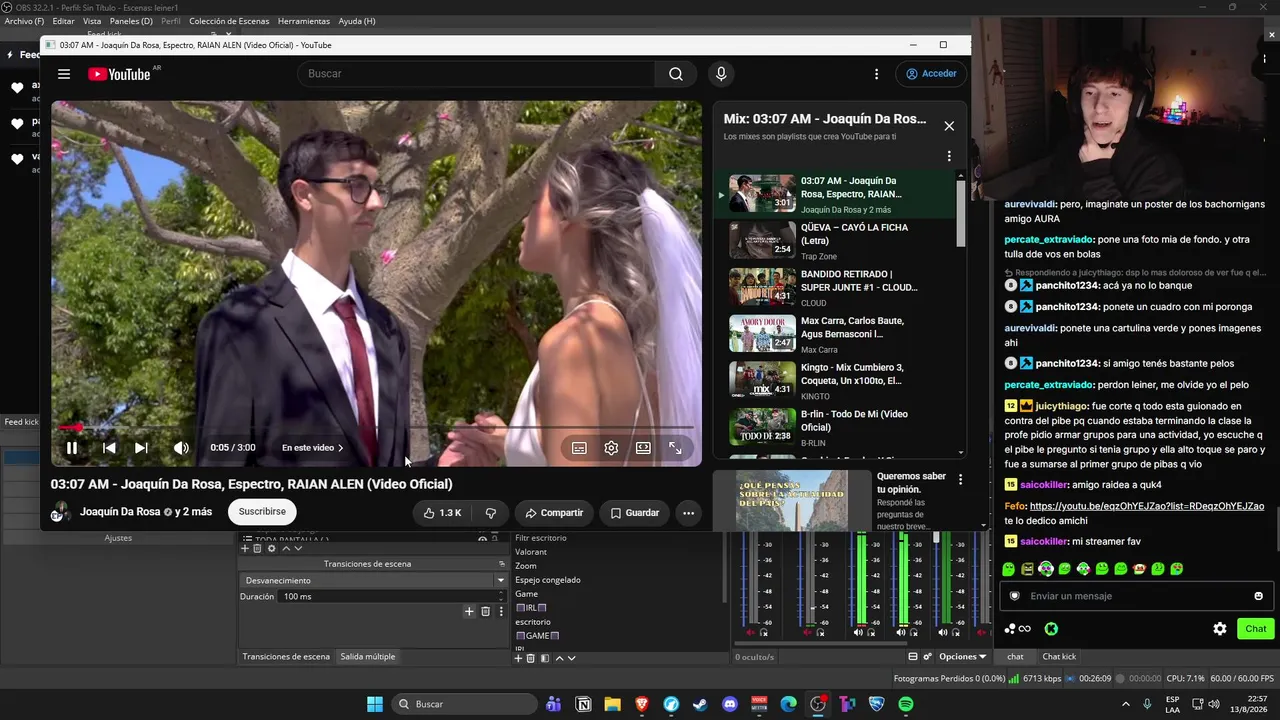
Task: Click the Acceder sign-in button
Action: point(931,74)
